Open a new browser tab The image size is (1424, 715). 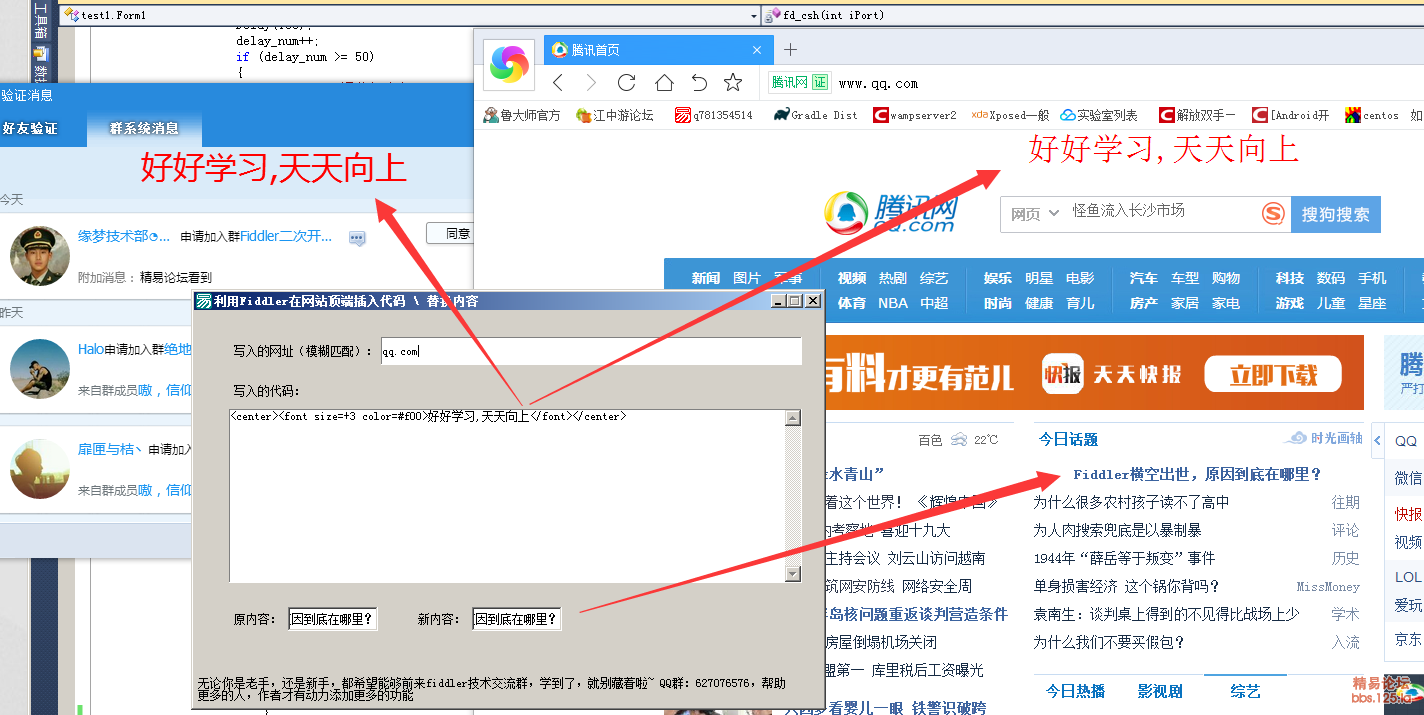click(x=790, y=50)
